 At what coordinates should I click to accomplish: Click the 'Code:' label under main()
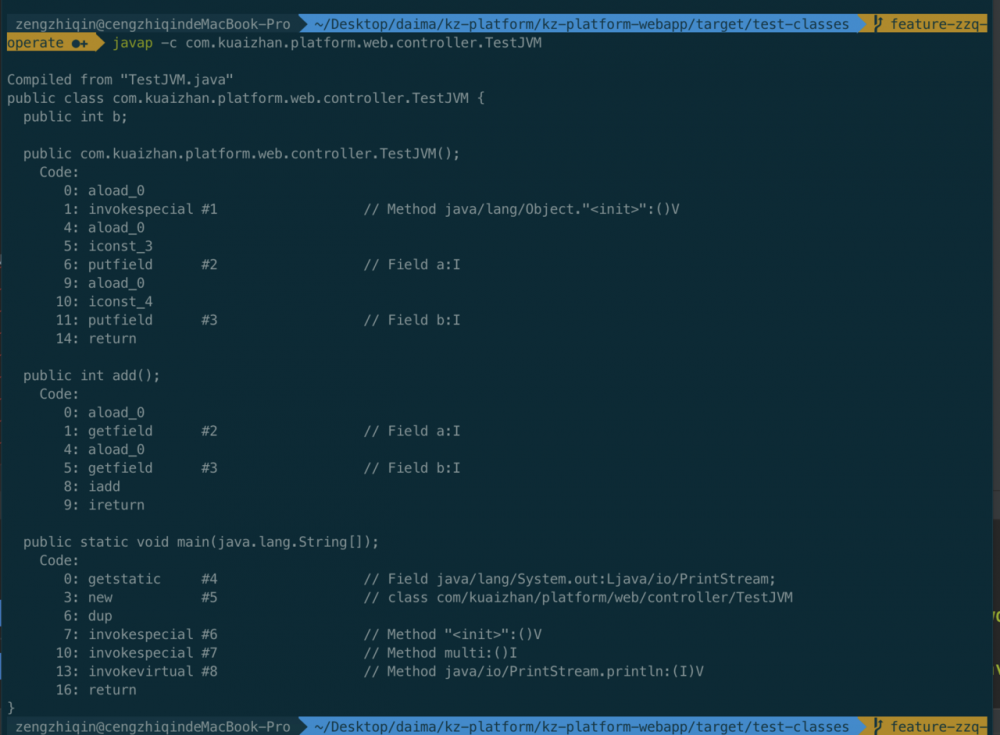coord(59,561)
